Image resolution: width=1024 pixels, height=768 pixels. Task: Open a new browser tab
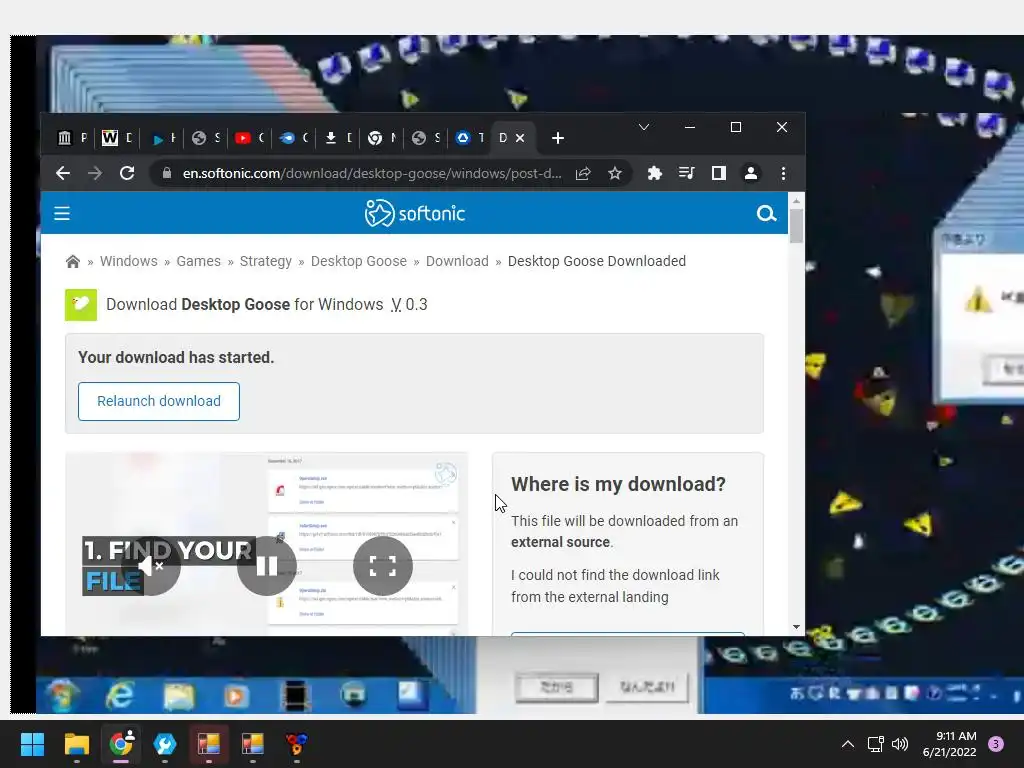[x=558, y=138]
